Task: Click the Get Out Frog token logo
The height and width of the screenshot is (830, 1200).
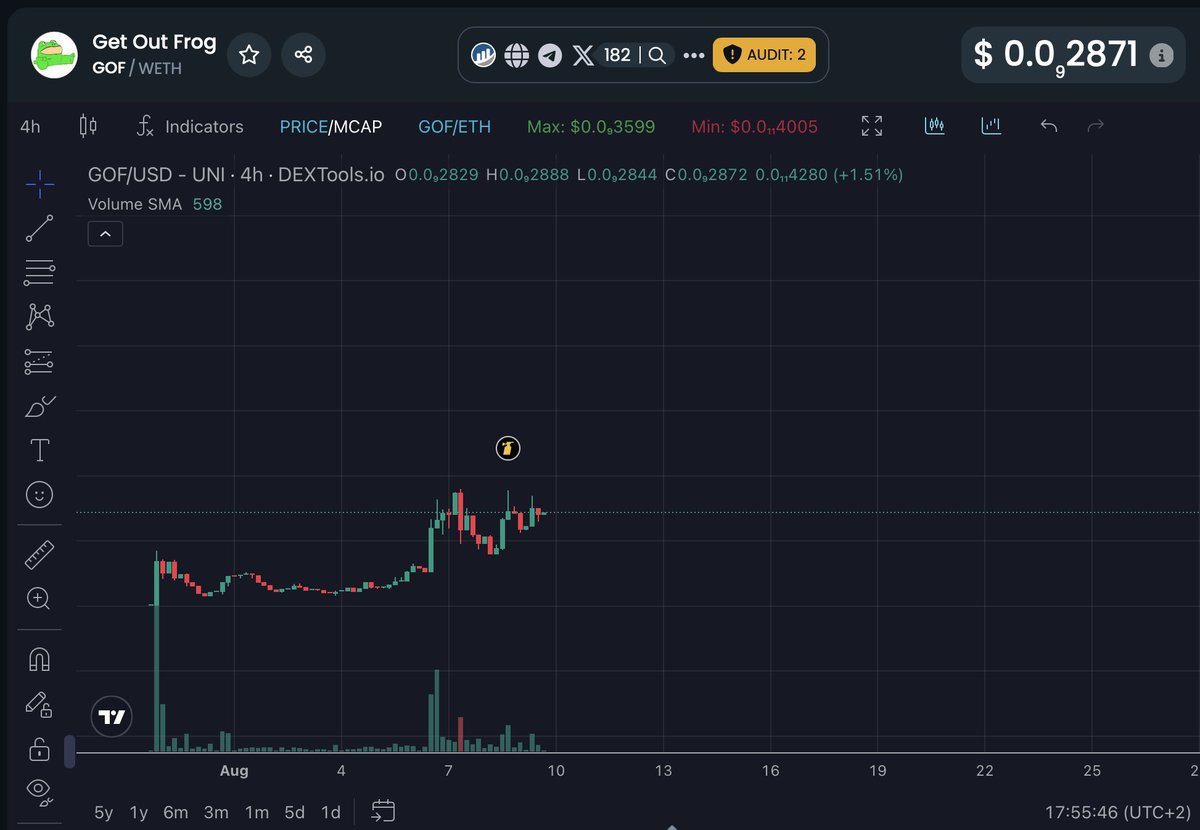Action: pyautogui.click(x=54, y=55)
